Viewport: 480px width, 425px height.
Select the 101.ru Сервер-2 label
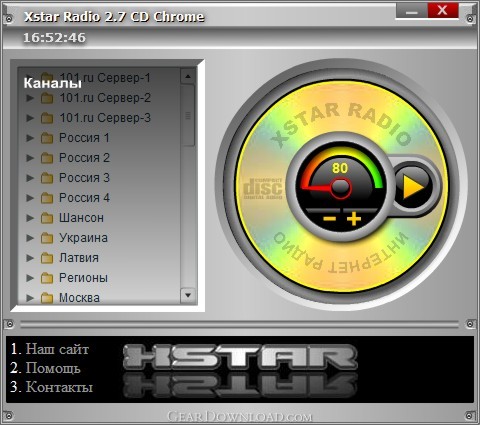[105, 98]
